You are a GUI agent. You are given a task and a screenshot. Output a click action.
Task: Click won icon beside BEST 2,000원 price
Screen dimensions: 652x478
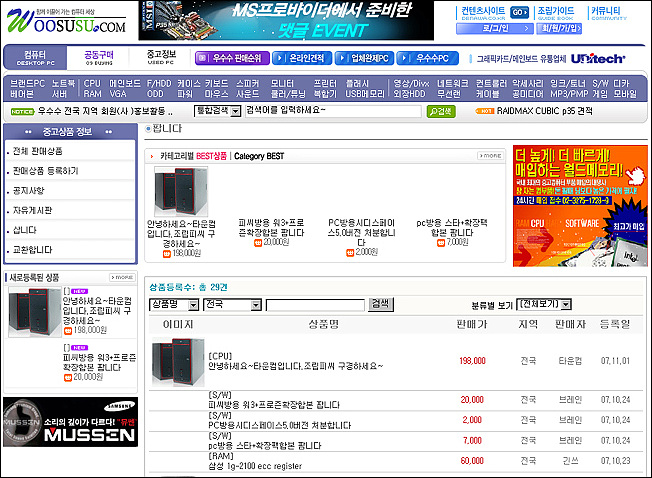point(350,252)
